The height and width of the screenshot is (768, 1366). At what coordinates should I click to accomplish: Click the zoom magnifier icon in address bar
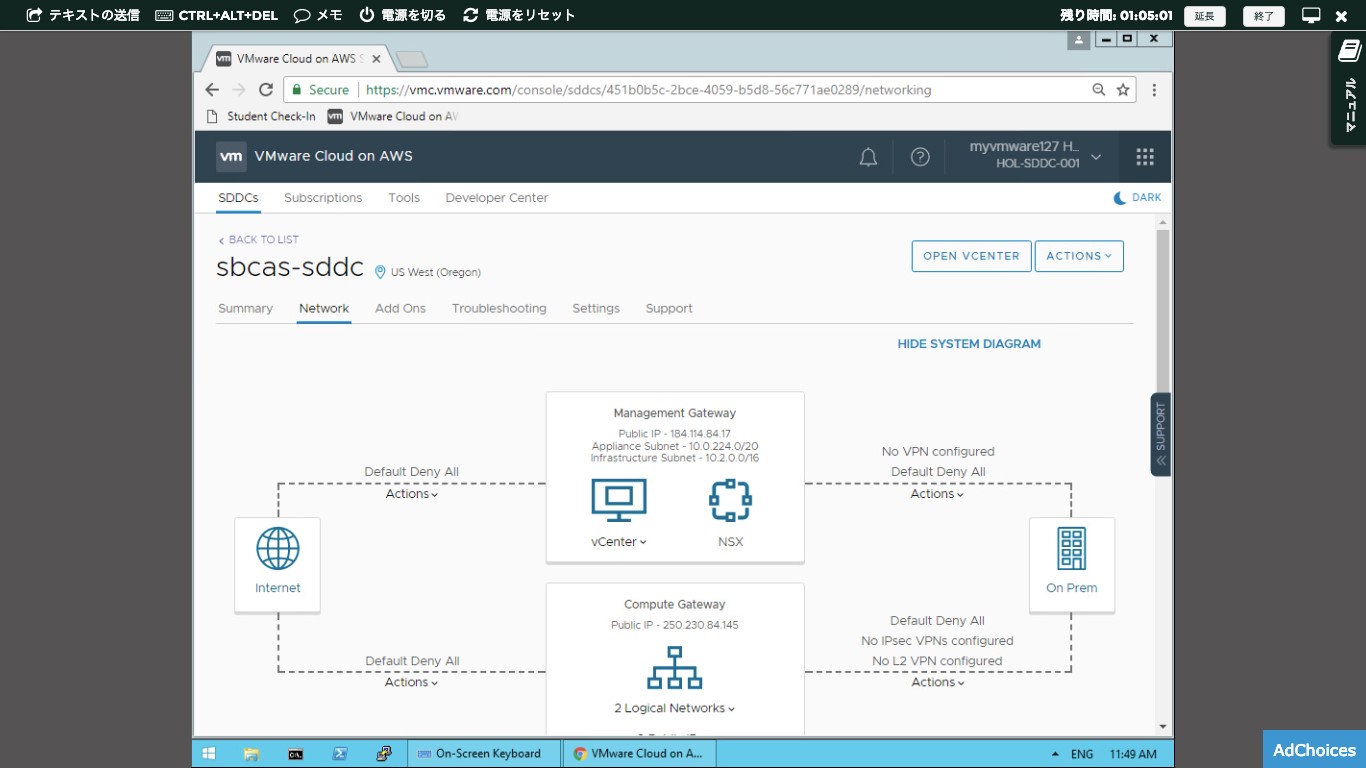(x=1099, y=90)
